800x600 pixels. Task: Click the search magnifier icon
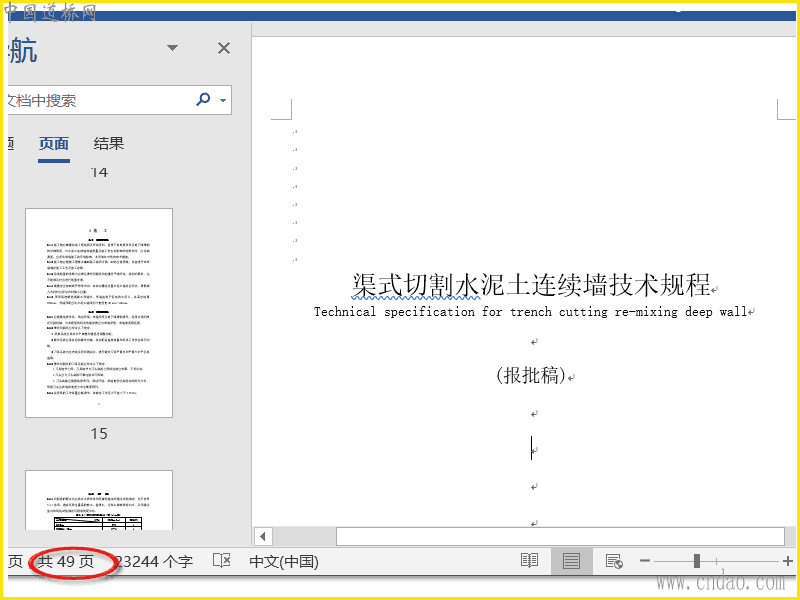click(x=203, y=99)
